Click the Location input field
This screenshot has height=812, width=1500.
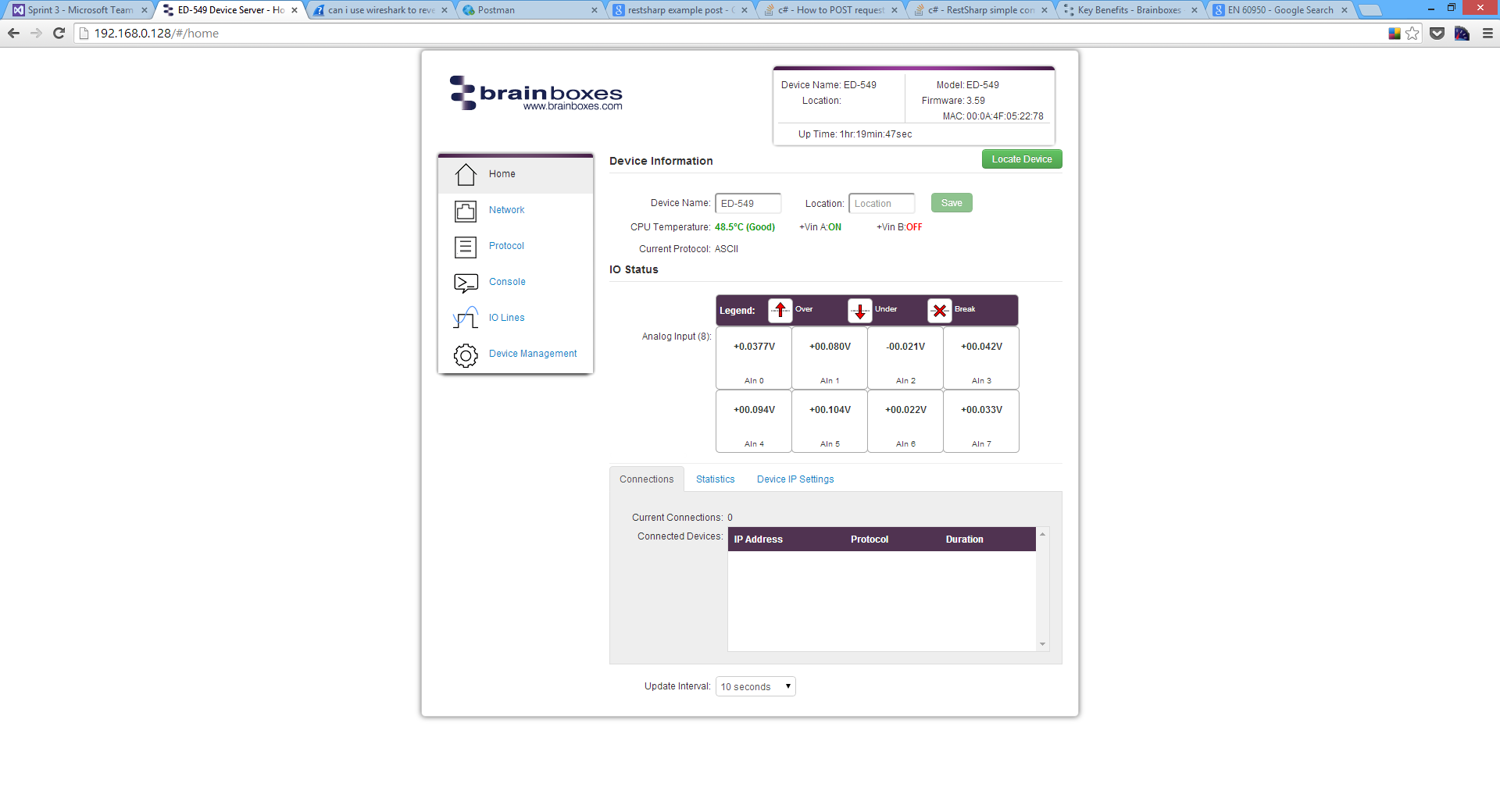881,203
